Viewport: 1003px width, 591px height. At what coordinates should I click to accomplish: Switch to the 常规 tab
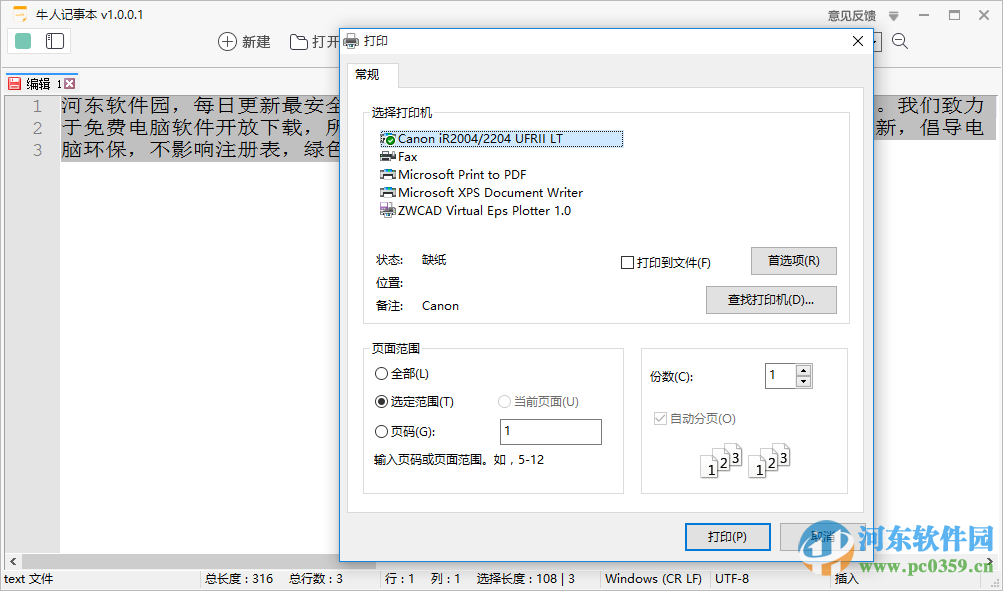click(370, 75)
